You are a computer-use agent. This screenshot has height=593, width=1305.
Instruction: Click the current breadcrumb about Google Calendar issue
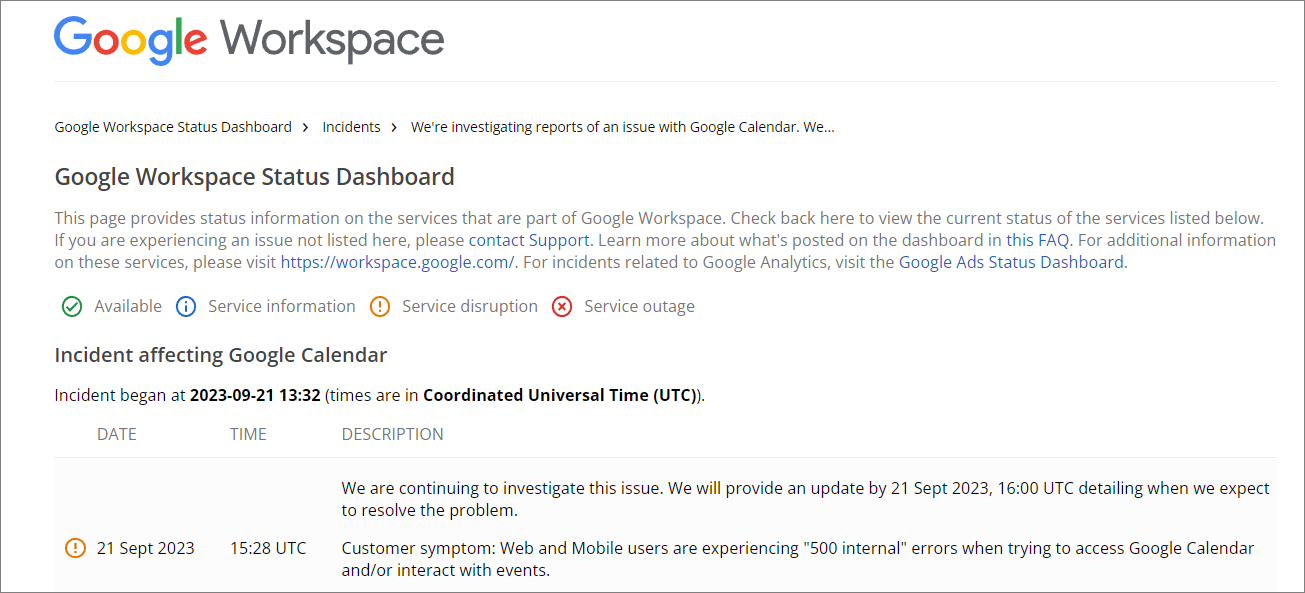tap(623, 127)
